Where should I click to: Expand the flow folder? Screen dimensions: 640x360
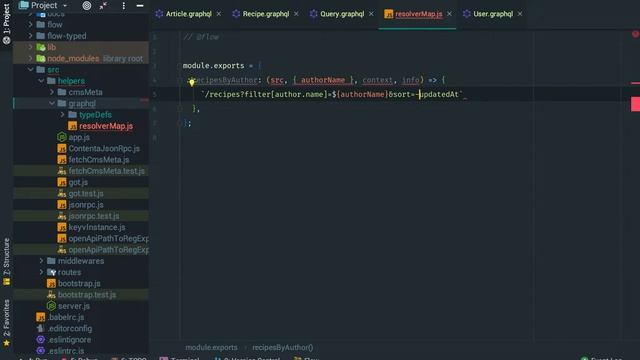[x=30, y=24]
